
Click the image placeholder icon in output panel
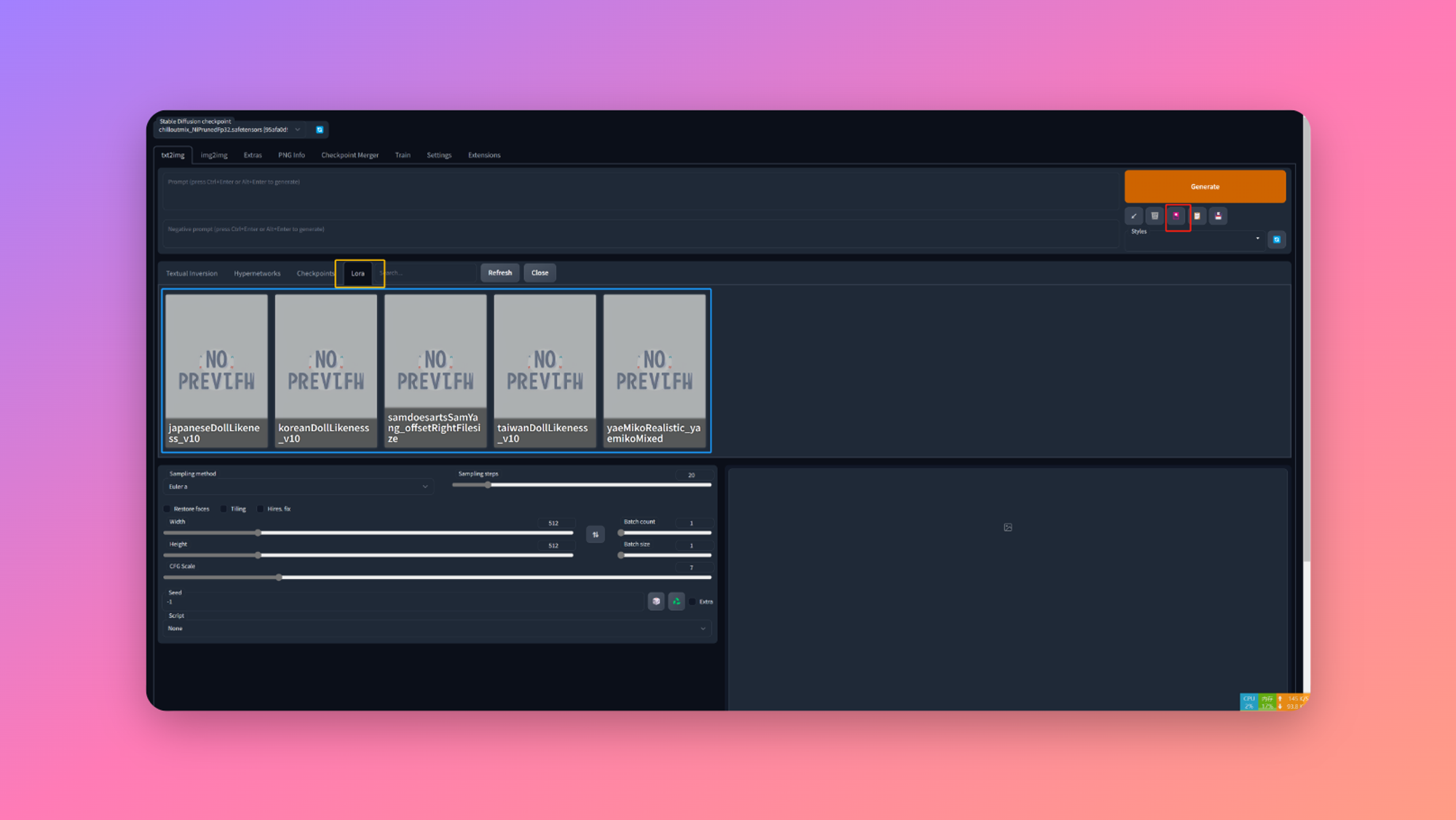pyautogui.click(x=1008, y=527)
